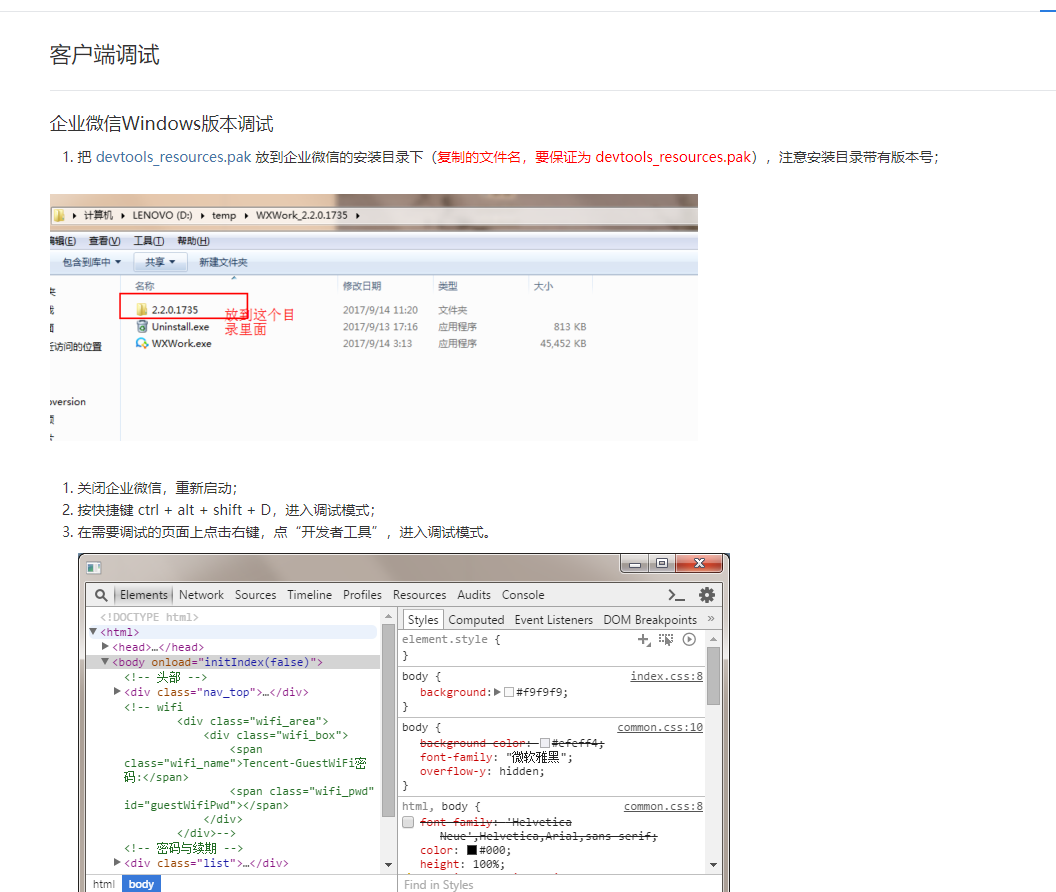
Task: Click the Uninstall.exe file icon
Action: click(142, 326)
